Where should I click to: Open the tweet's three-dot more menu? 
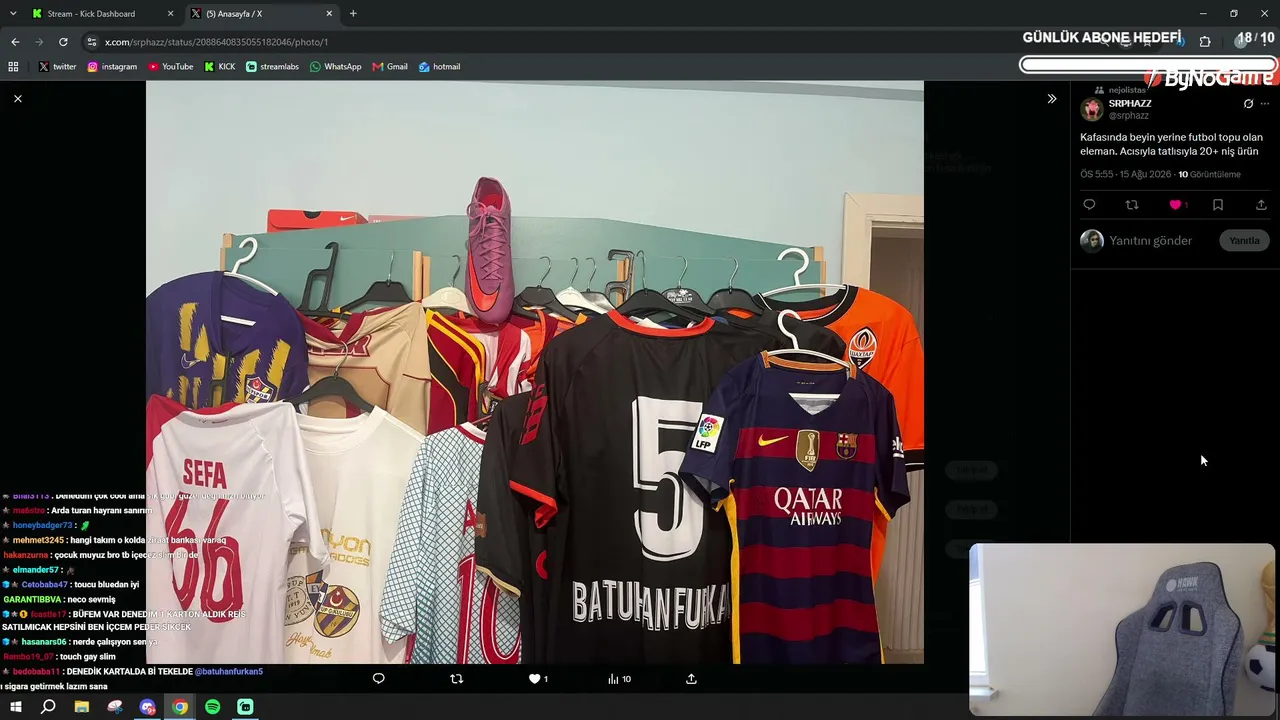tap(1265, 104)
